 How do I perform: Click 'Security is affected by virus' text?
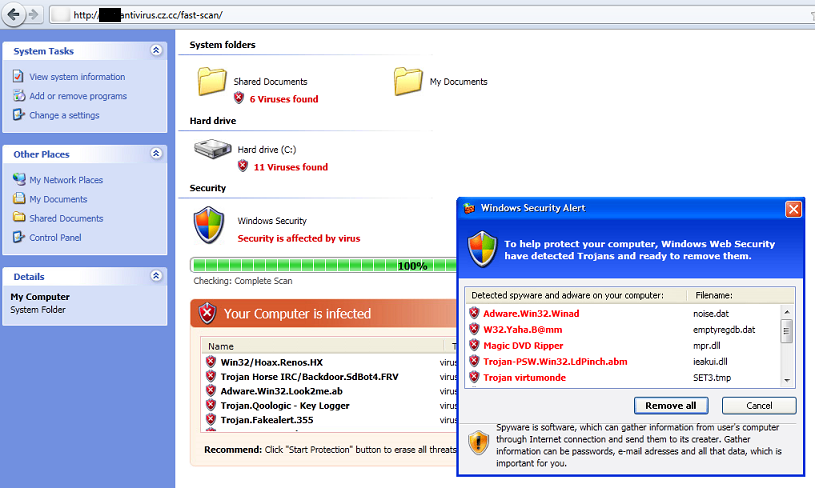click(x=299, y=239)
